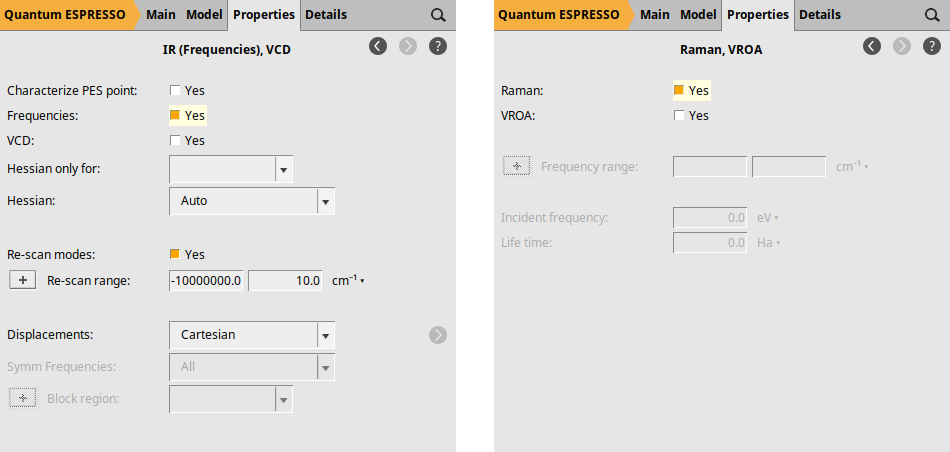Enable Characterize PES point checkbox
The image size is (950, 452).
175,91
